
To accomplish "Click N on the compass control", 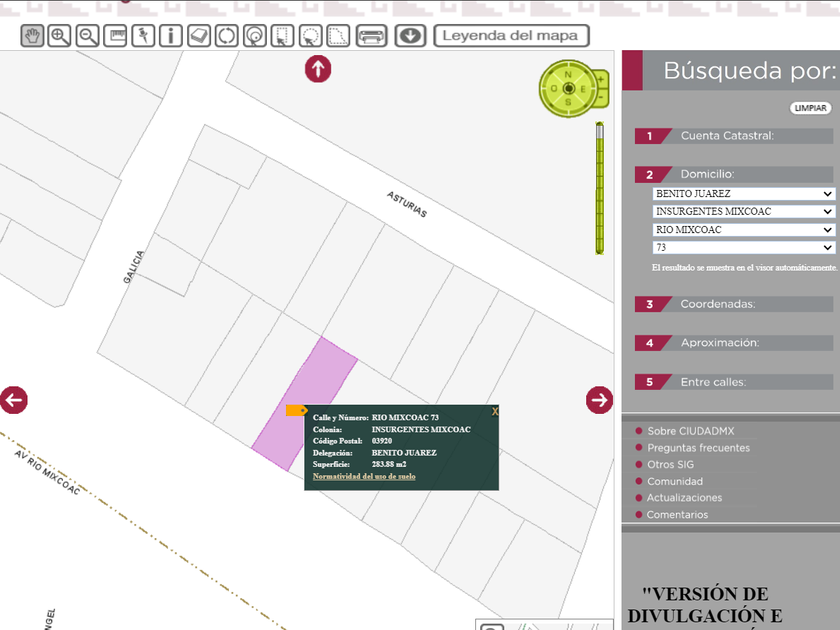I will [568, 74].
